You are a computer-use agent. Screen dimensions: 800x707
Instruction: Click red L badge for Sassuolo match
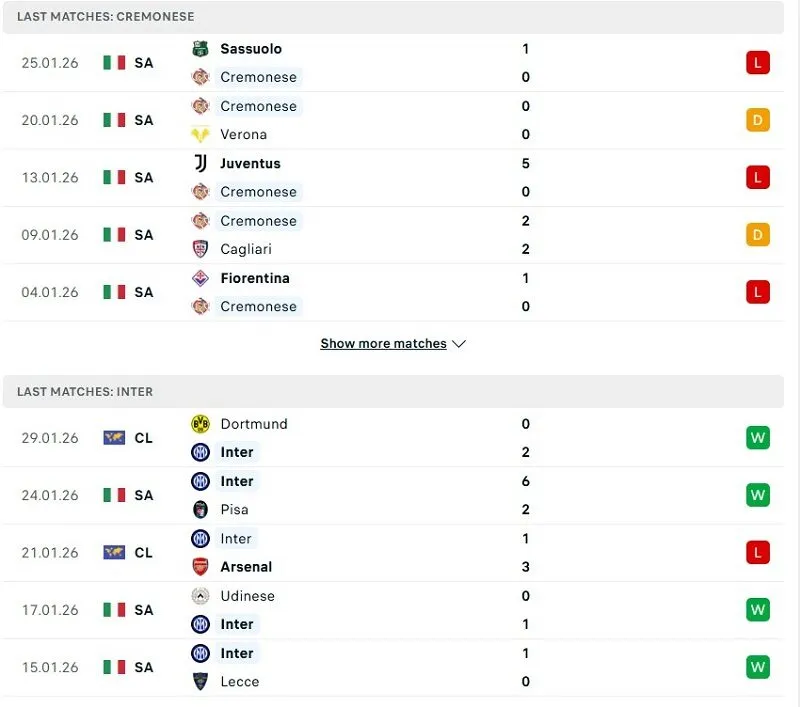pyautogui.click(x=757, y=63)
